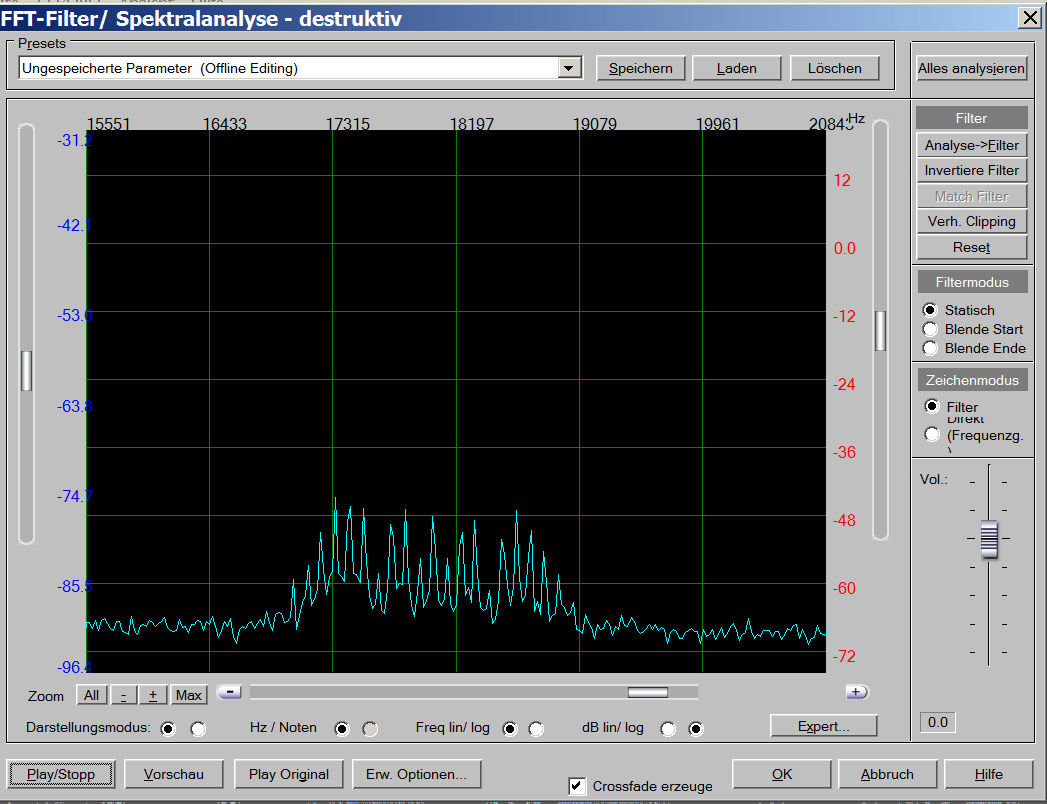Select first Darstellungsmodus radio option
This screenshot has width=1047, height=804.
[x=168, y=729]
